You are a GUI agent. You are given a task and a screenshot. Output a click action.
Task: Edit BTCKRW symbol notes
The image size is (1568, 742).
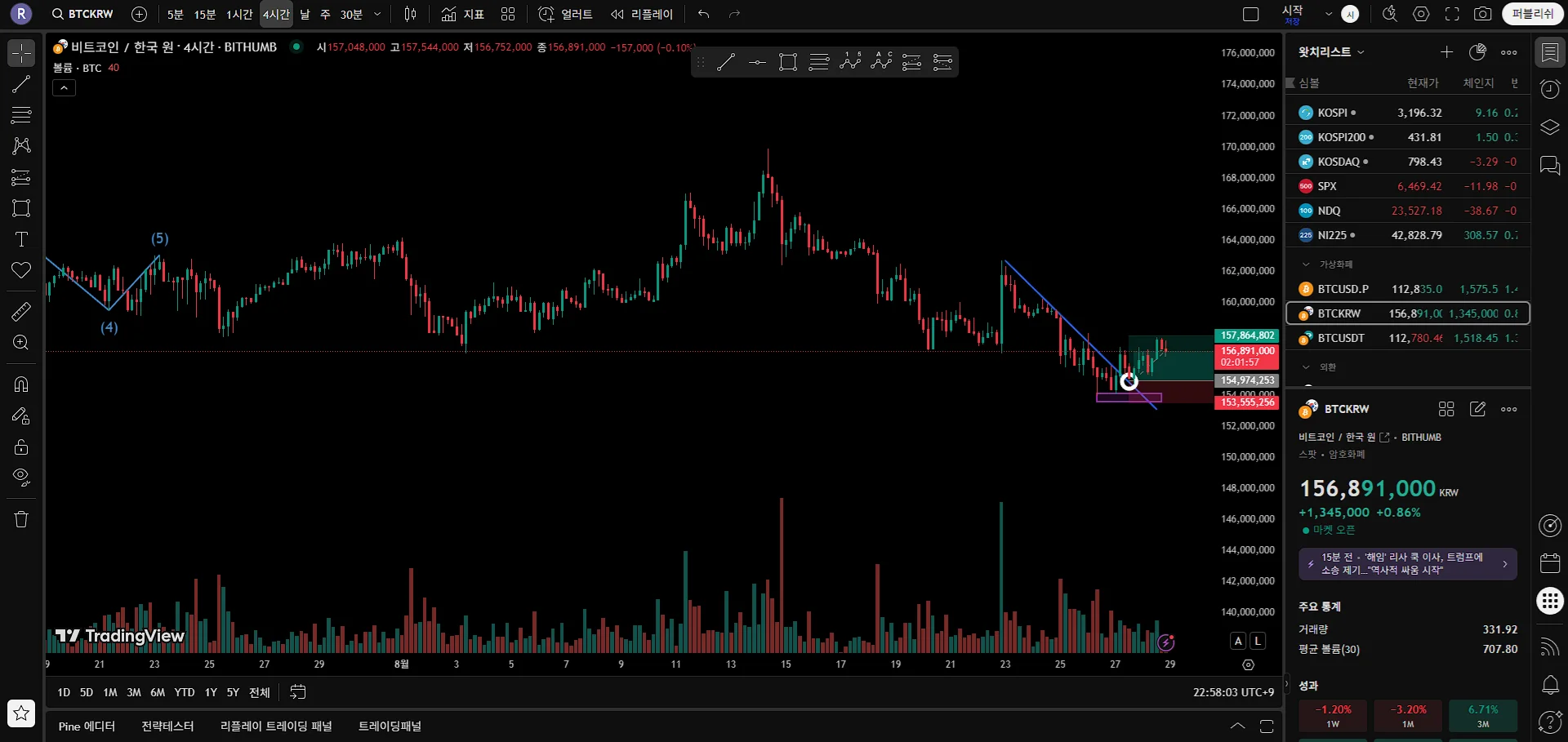coord(1477,409)
